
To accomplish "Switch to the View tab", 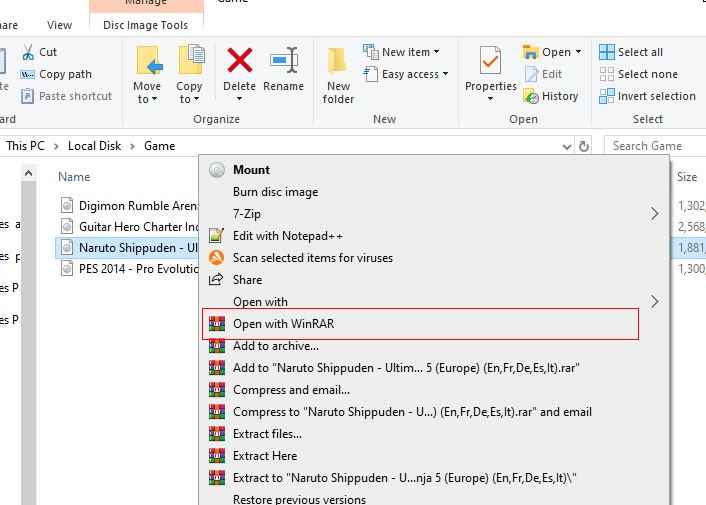I will [59, 25].
